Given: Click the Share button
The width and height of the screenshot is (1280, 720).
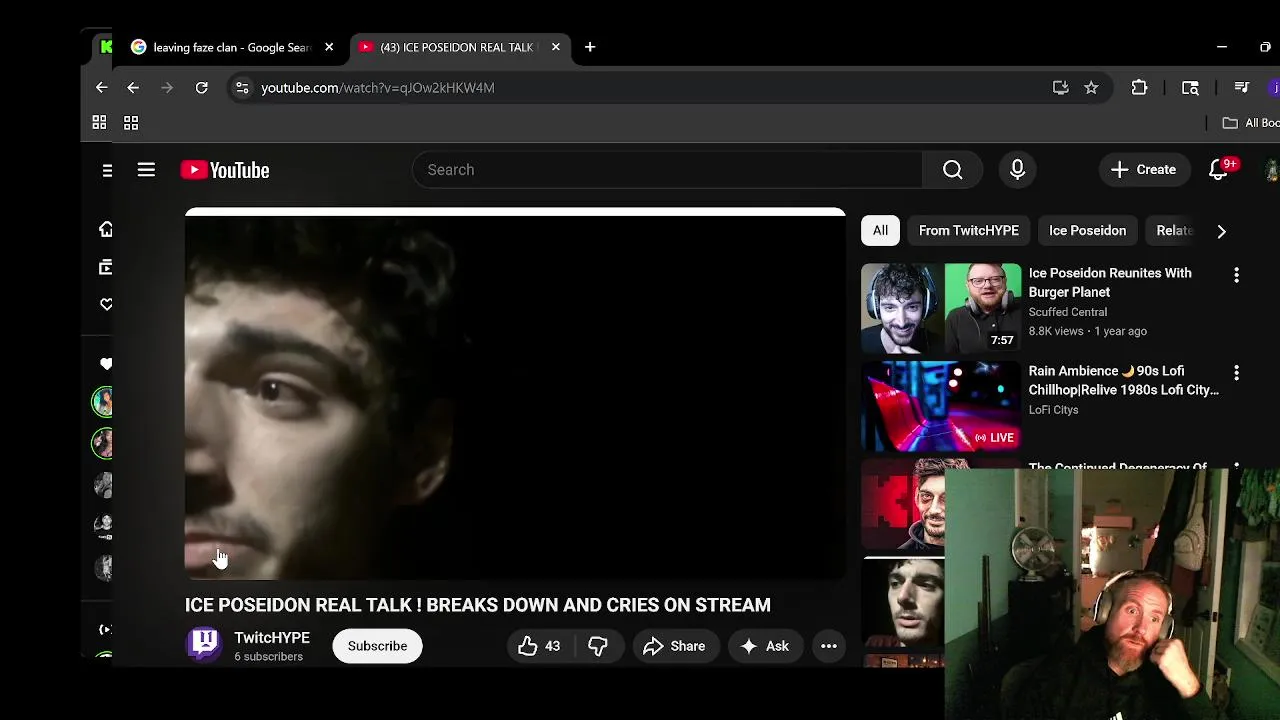Looking at the screenshot, I should [x=675, y=646].
